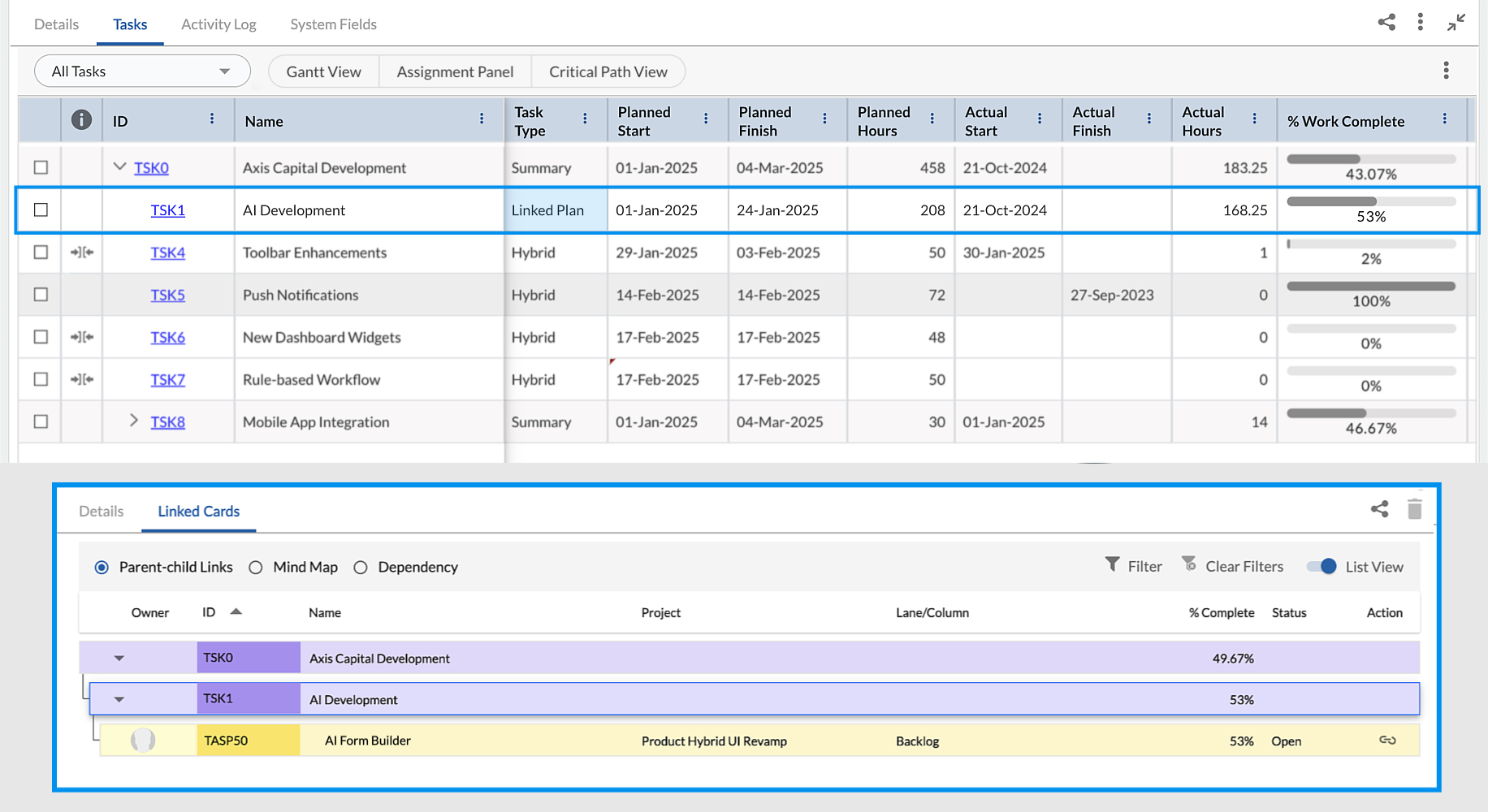
Task: Open the Planned Start column options menu
Action: tap(706, 119)
